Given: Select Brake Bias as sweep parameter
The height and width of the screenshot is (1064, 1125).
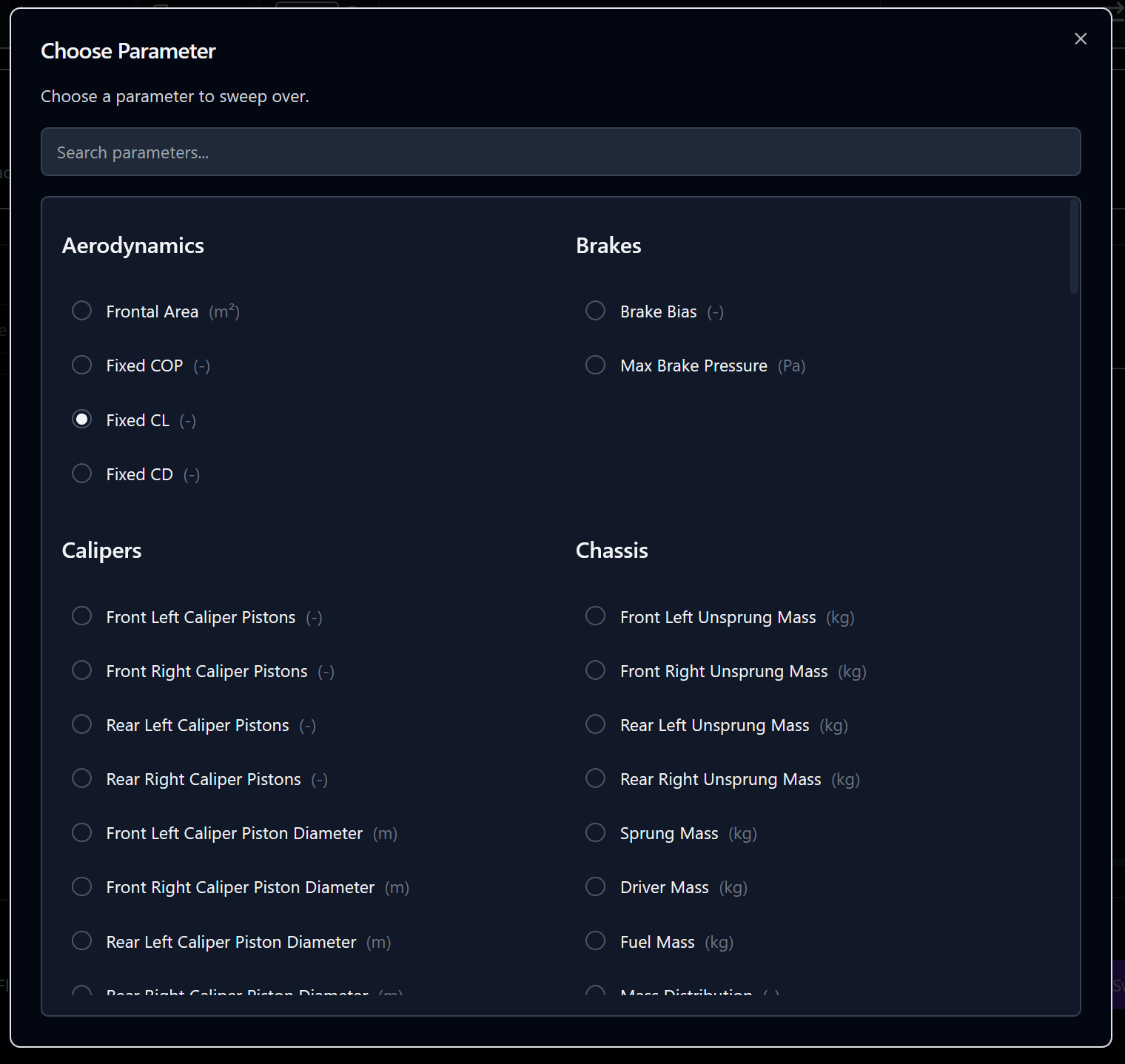Looking at the screenshot, I should (596, 311).
